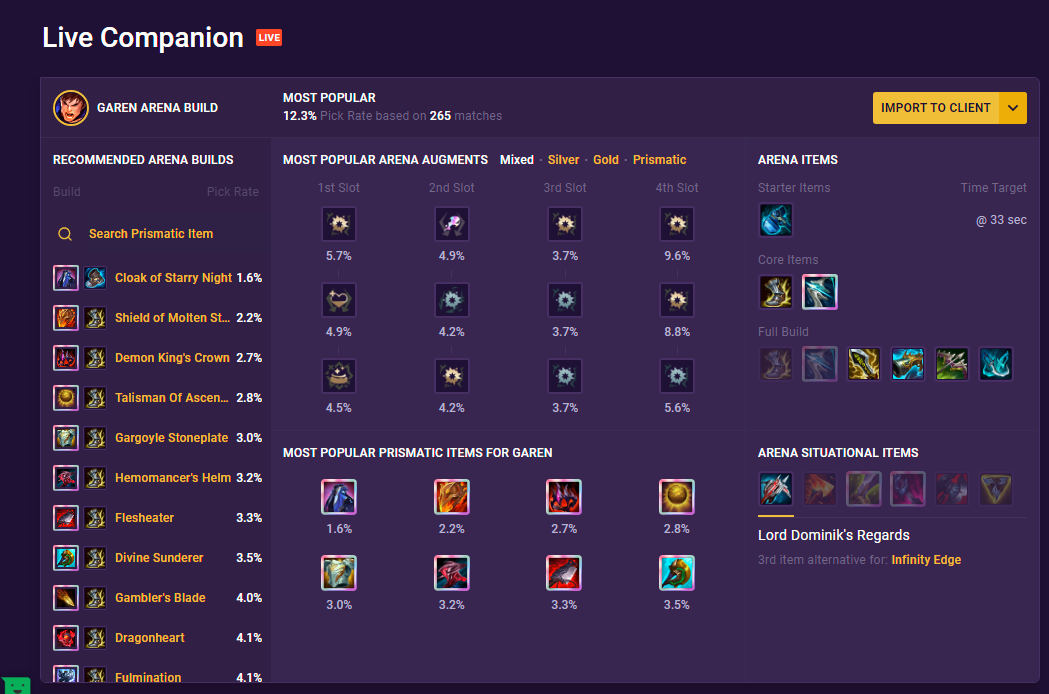Click the 5.7% augment icon in 1st Slot

(x=339, y=224)
